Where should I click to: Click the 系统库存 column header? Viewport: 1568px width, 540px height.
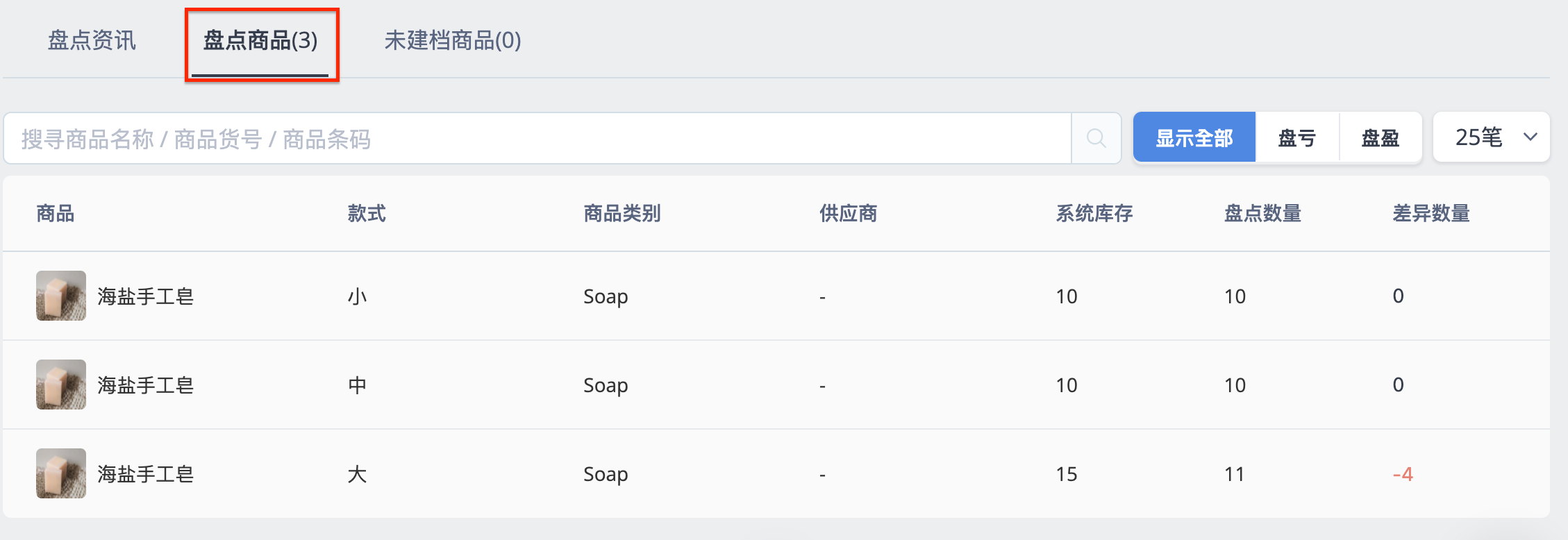[1094, 213]
